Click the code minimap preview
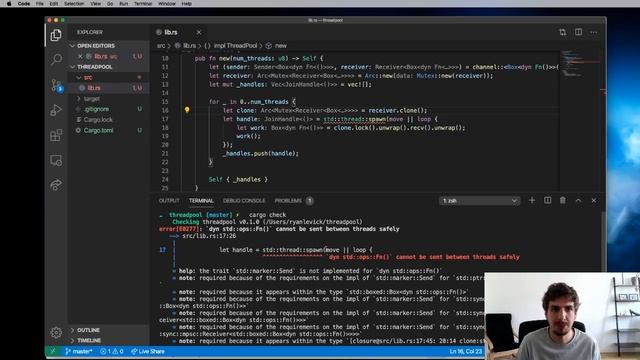 tap(579, 63)
